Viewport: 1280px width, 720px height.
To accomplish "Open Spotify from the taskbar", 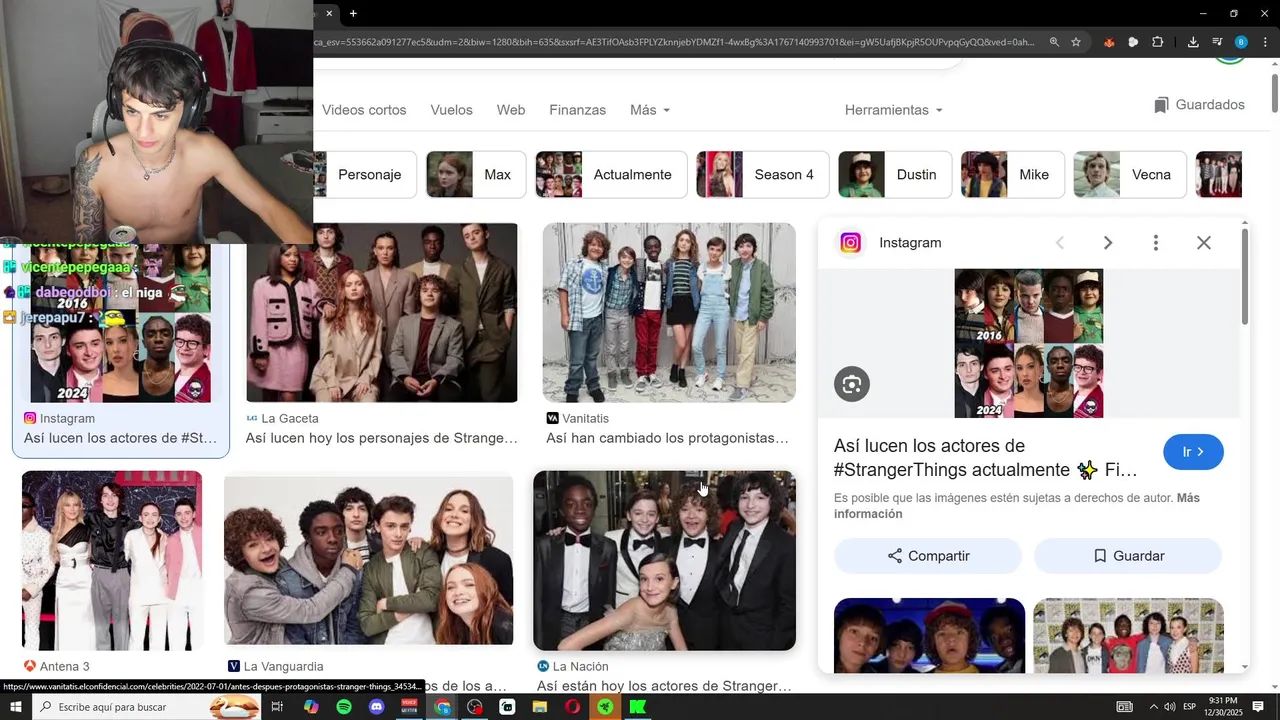I will click(x=344, y=707).
